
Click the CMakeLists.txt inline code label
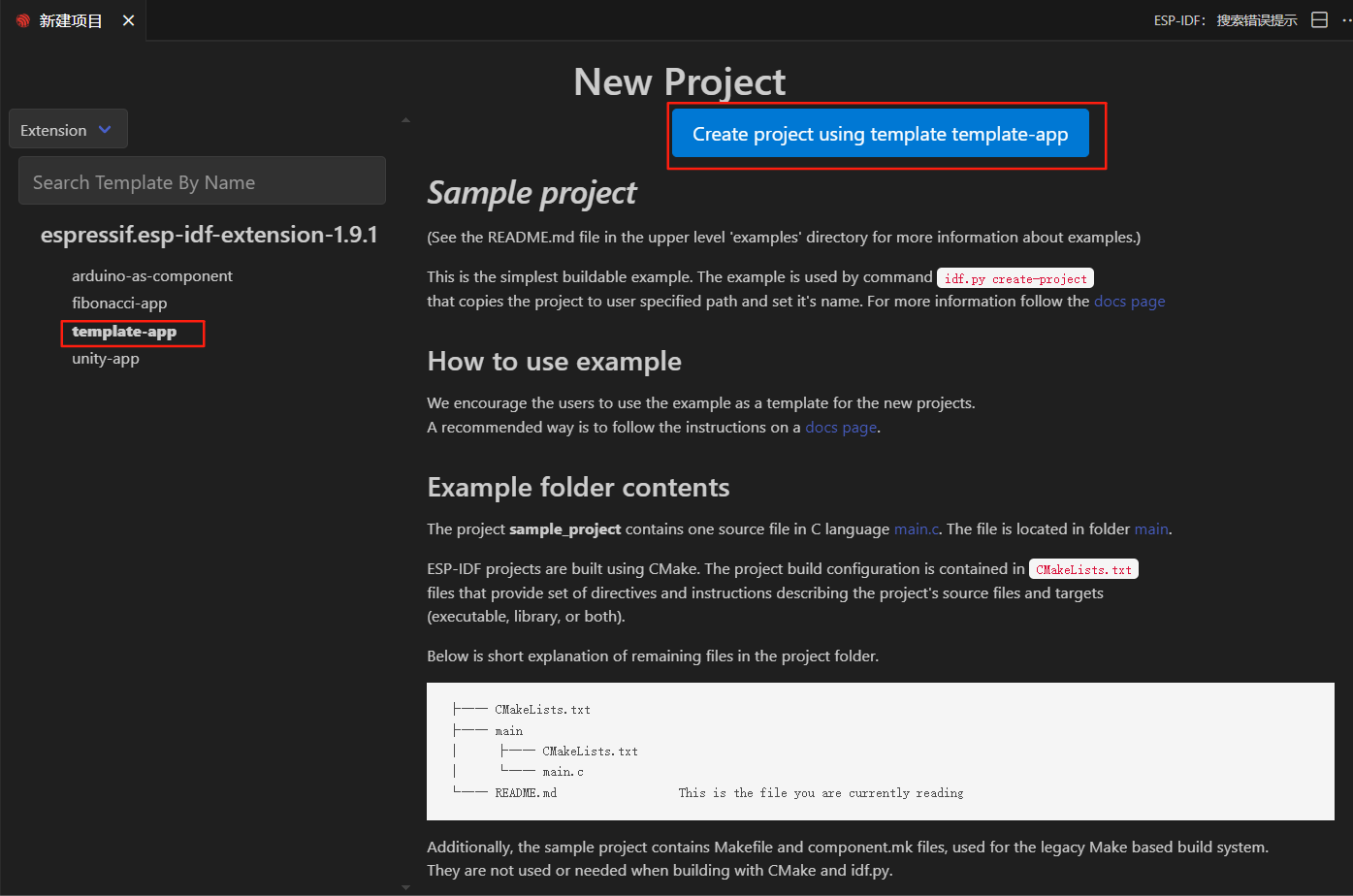(x=1083, y=569)
